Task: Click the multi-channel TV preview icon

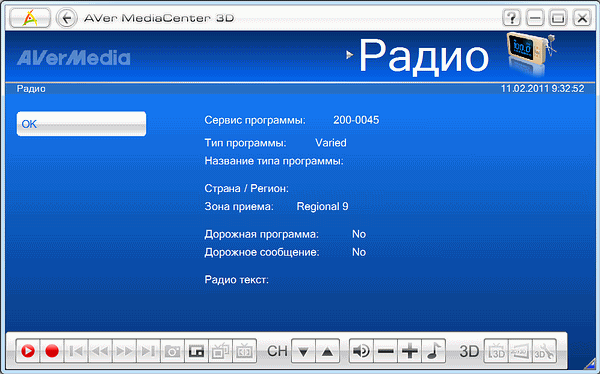Action: (x=221, y=351)
